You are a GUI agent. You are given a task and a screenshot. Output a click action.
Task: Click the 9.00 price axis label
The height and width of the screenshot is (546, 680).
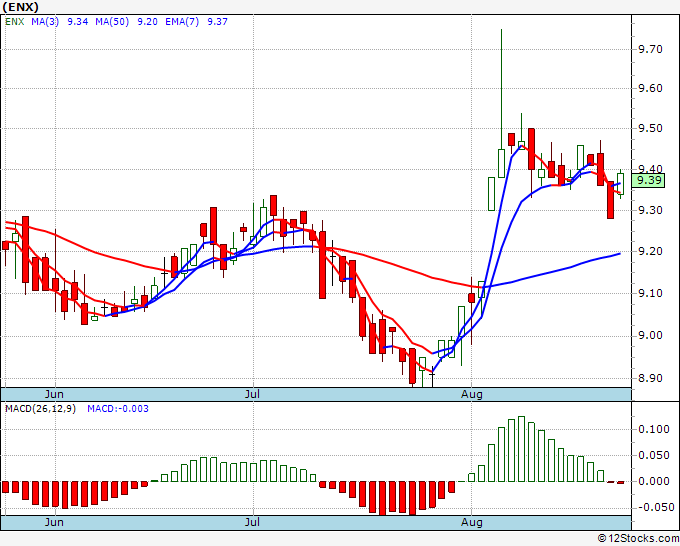(651, 336)
